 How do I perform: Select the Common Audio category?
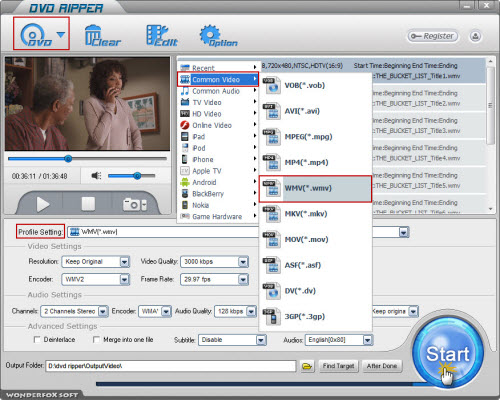[218, 91]
